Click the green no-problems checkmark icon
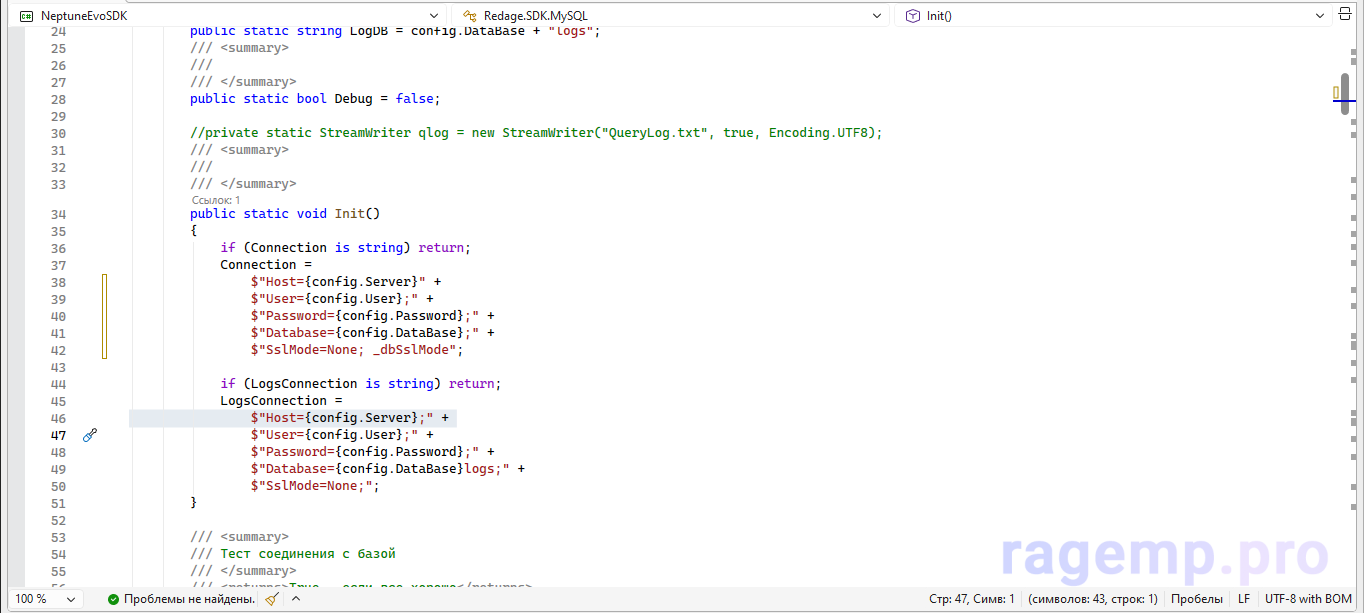The image size is (1364, 613). [114, 599]
